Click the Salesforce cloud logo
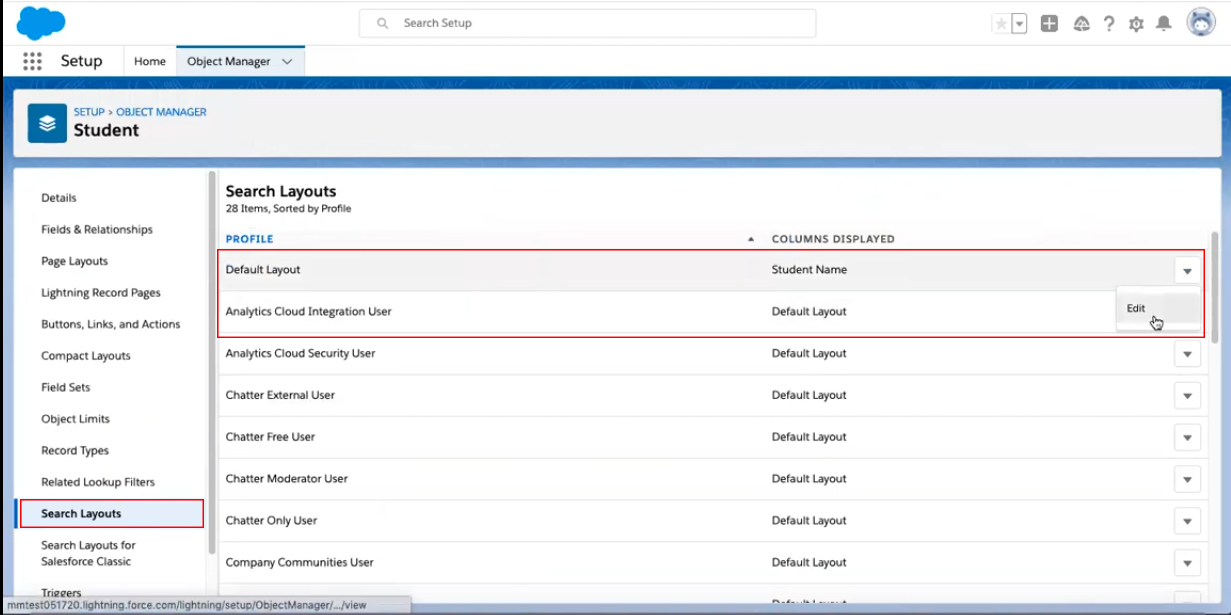 coord(41,22)
